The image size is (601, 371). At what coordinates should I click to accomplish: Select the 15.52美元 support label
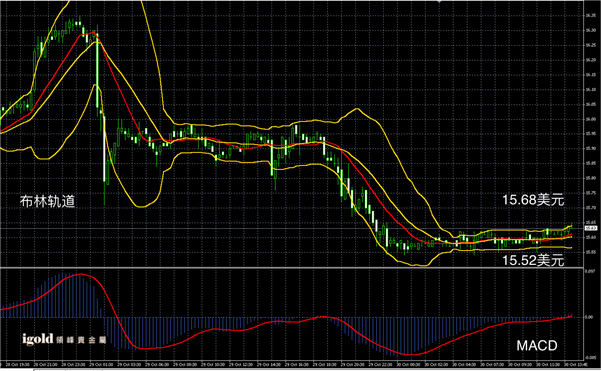coord(533,260)
